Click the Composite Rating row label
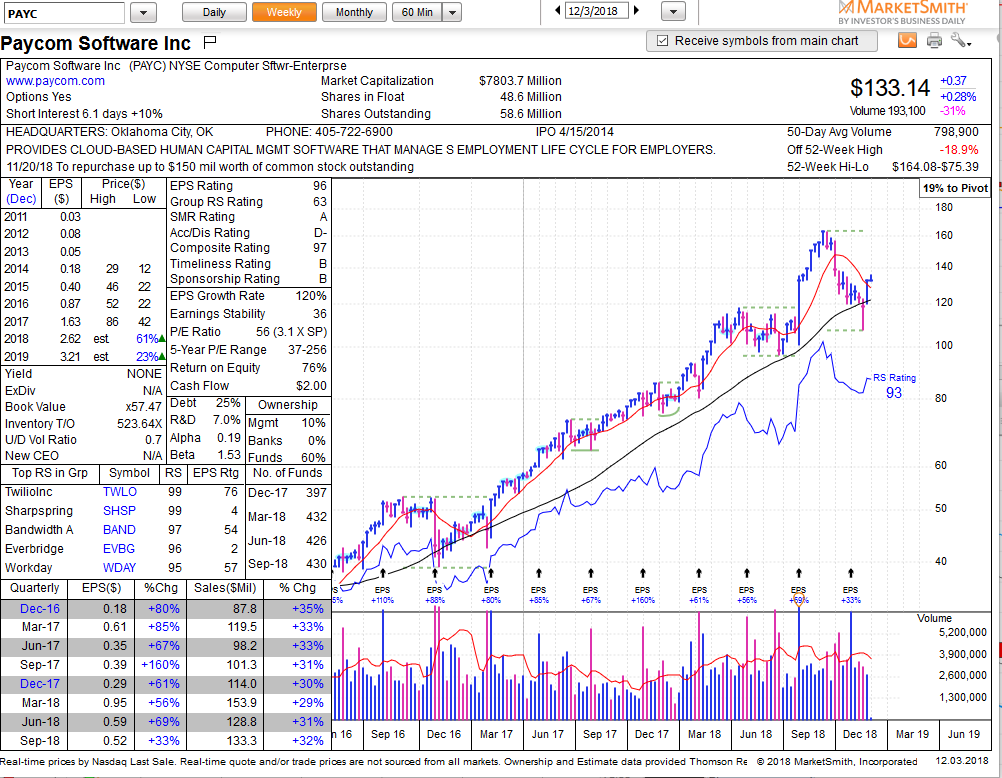Image resolution: width=1002 pixels, height=778 pixels. (220, 248)
